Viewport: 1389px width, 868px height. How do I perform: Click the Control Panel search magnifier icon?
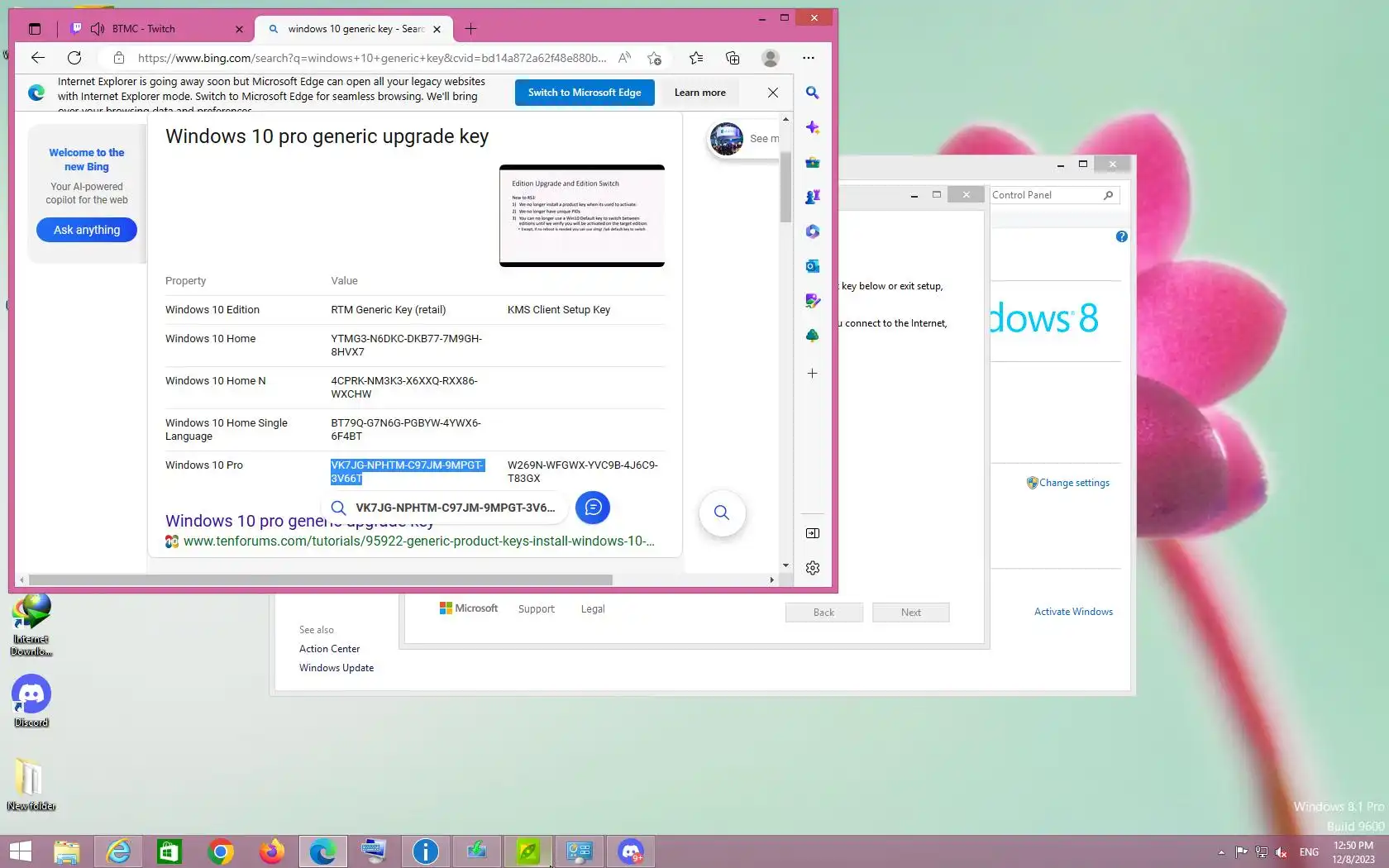click(x=1109, y=195)
